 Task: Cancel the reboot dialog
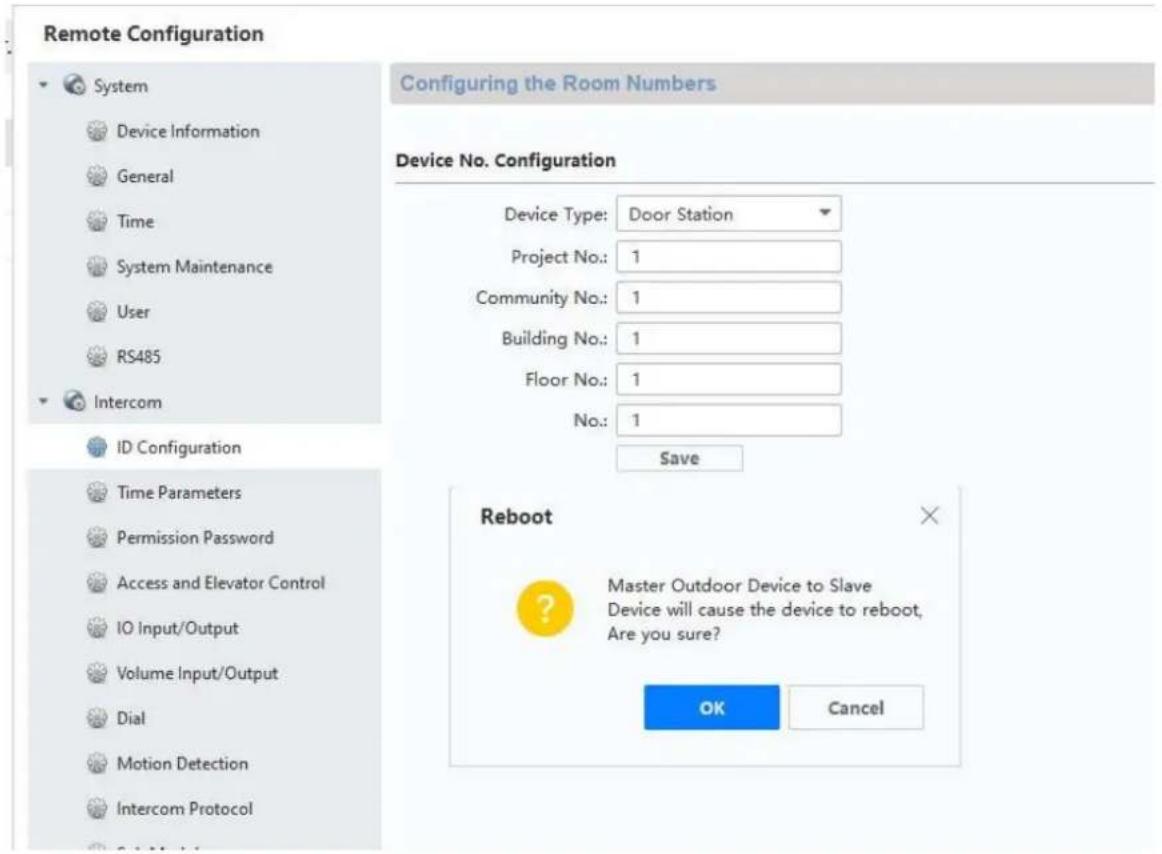click(856, 708)
